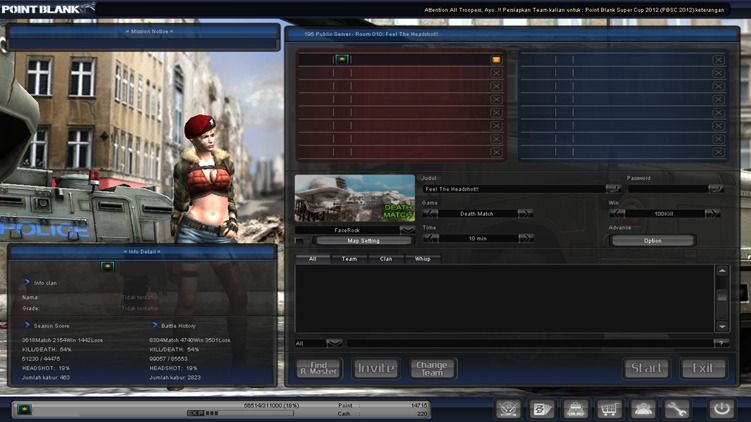This screenshot has width=751, height=422.
Task: Close the last red team slot
Action: [496, 152]
